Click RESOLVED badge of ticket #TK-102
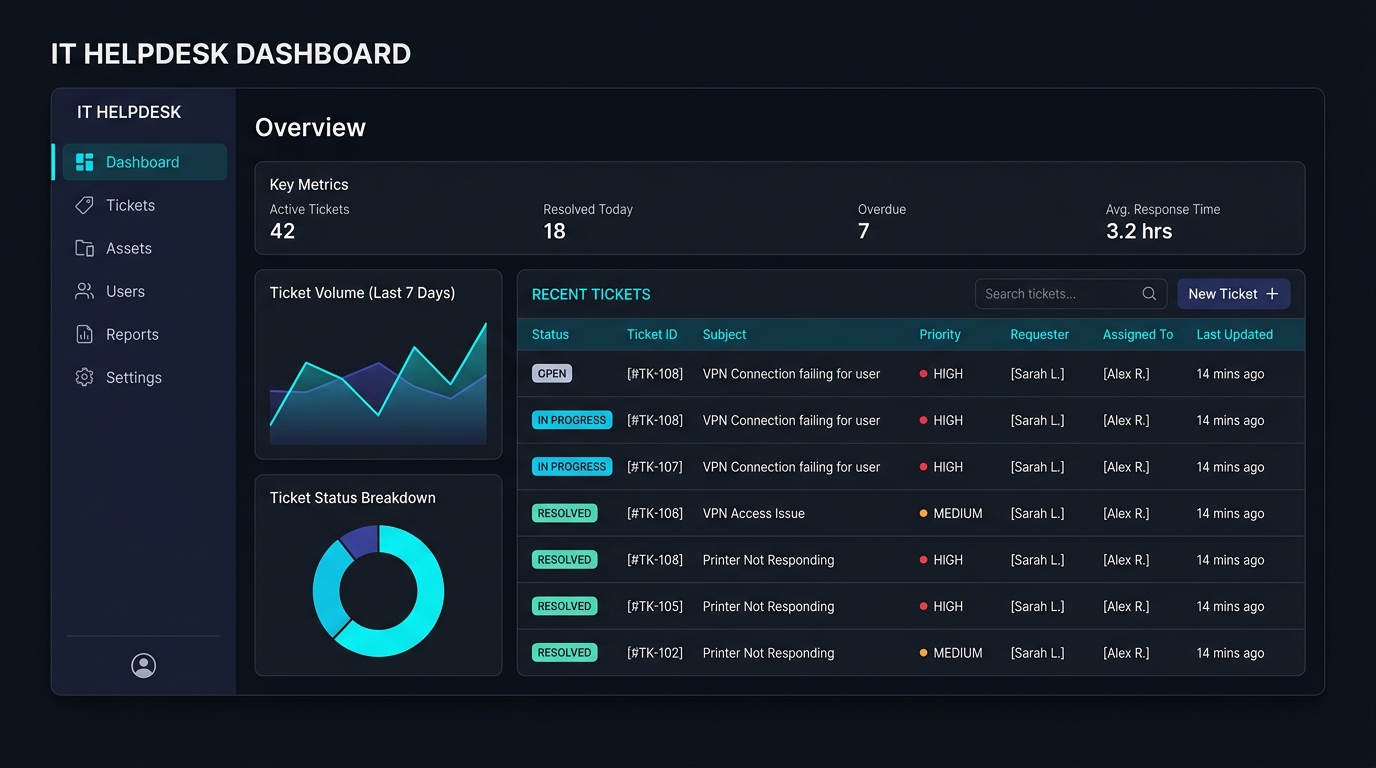1376x768 pixels. coord(565,653)
